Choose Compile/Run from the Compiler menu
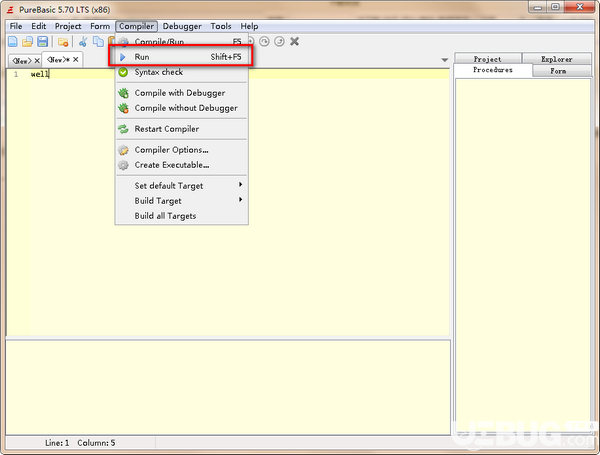600x455 pixels. (x=182, y=41)
